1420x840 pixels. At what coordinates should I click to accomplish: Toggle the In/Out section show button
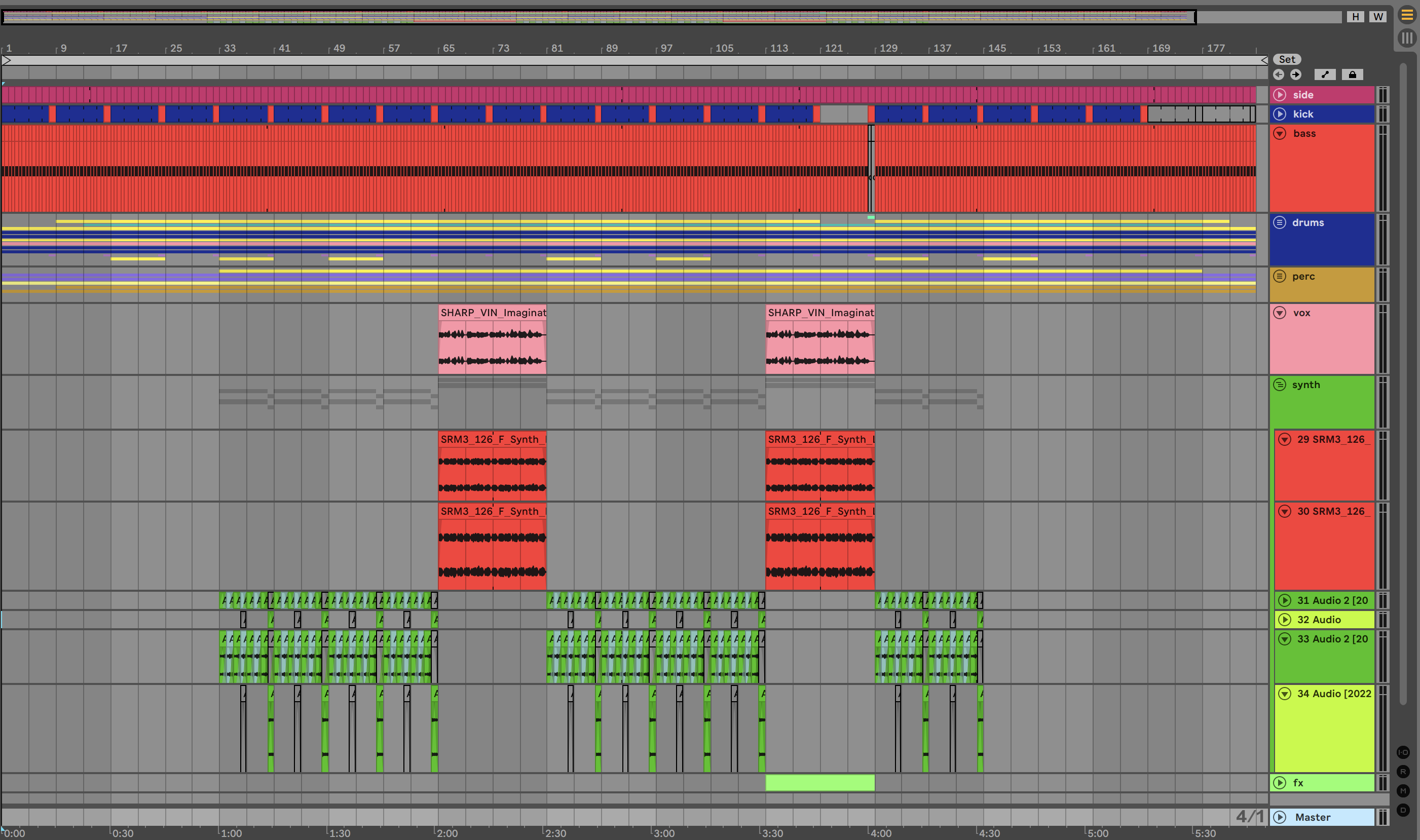(1403, 752)
